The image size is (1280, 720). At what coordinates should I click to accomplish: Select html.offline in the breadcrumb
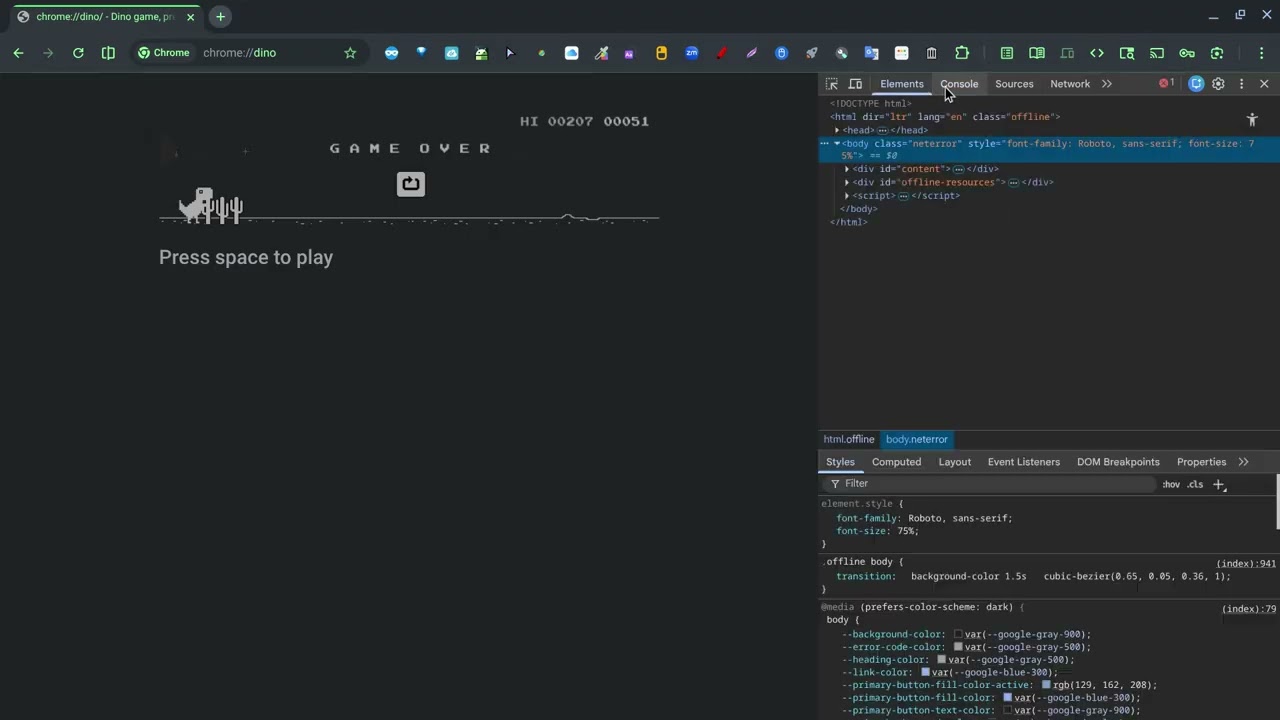[x=849, y=439]
